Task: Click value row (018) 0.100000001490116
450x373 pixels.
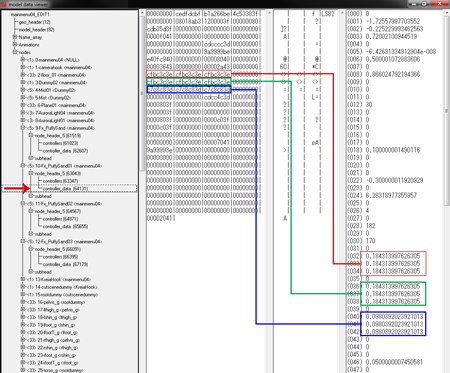Action: pos(384,150)
